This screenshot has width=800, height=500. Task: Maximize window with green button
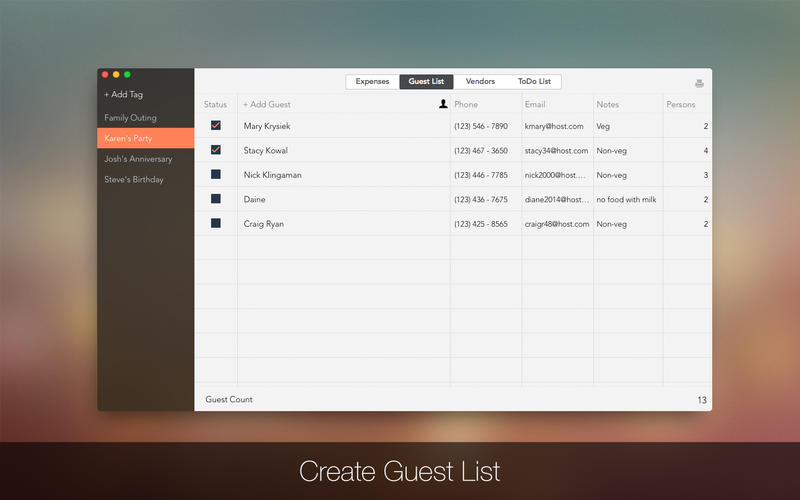click(127, 74)
